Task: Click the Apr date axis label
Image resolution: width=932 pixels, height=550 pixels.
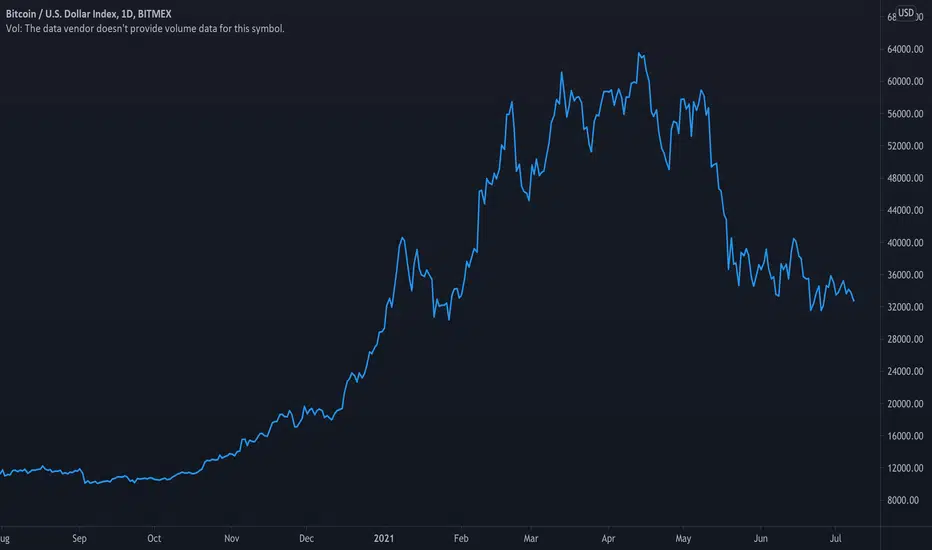Action: pos(608,538)
